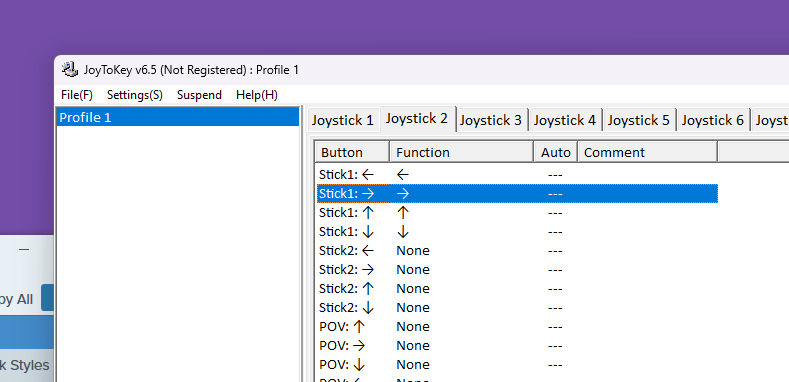Click None function for POV up row
The image size is (789, 382).
(x=413, y=327)
